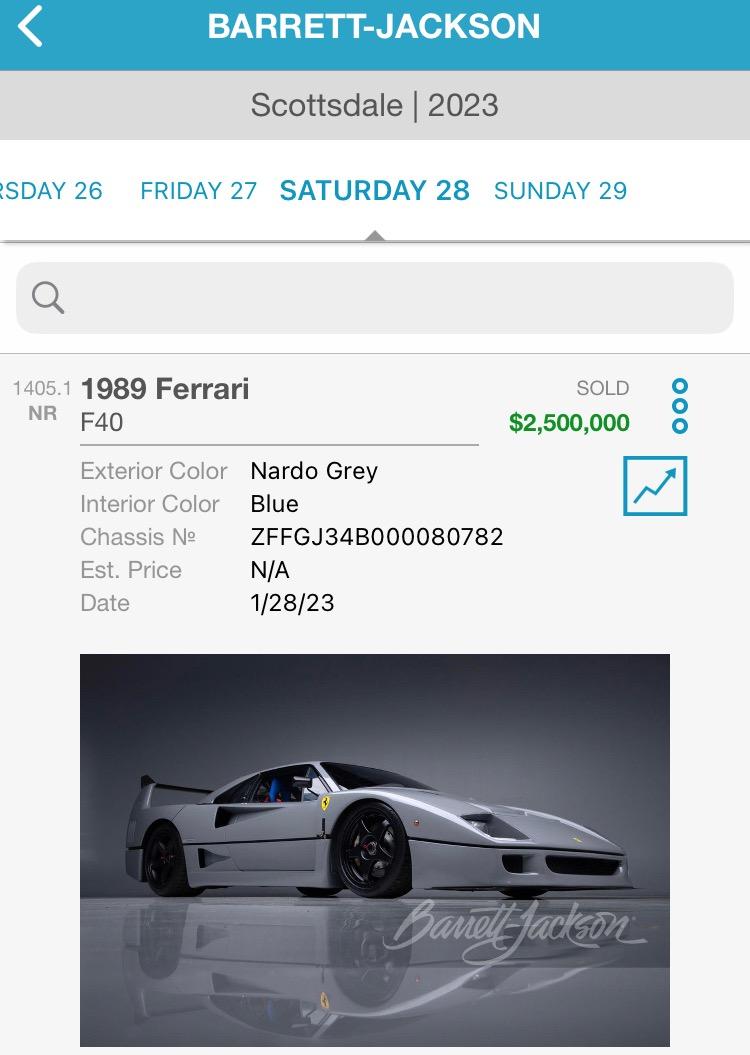Tap the F40 model name
Viewport: 750px width, 1055px height.
tap(102, 422)
